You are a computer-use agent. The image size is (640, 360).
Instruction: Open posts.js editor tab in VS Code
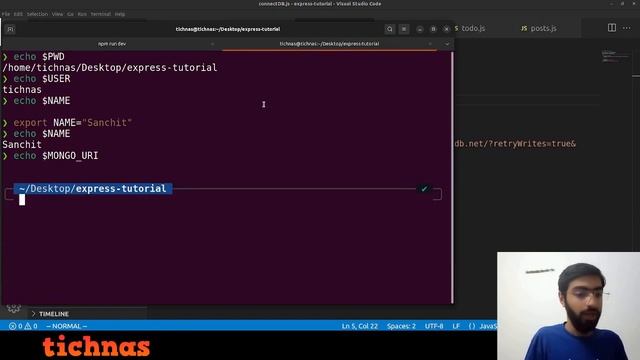click(x=539, y=28)
